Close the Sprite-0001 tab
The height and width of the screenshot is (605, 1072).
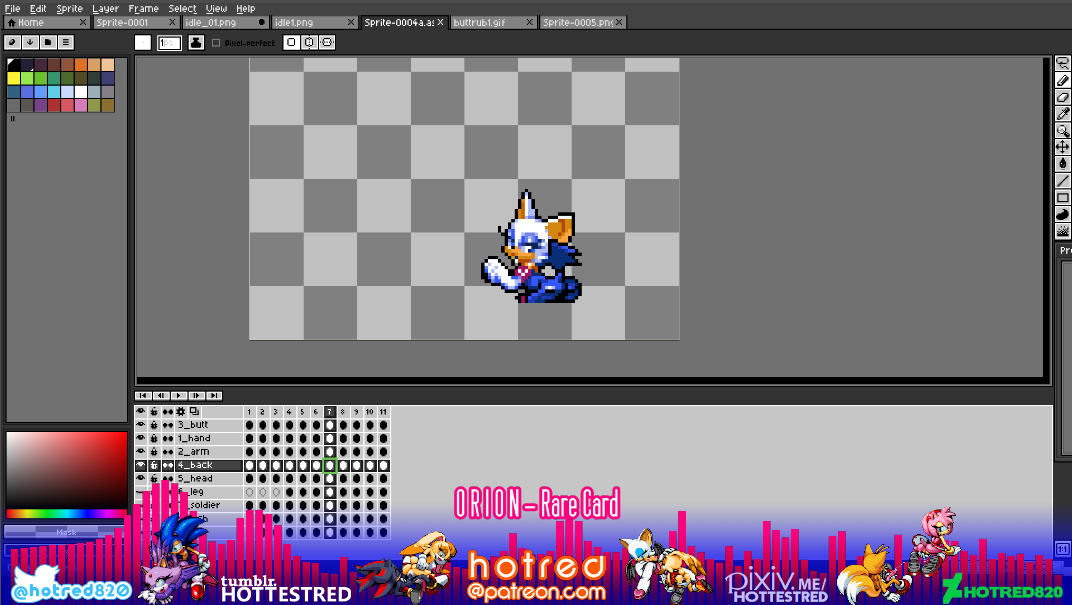pos(172,23)
